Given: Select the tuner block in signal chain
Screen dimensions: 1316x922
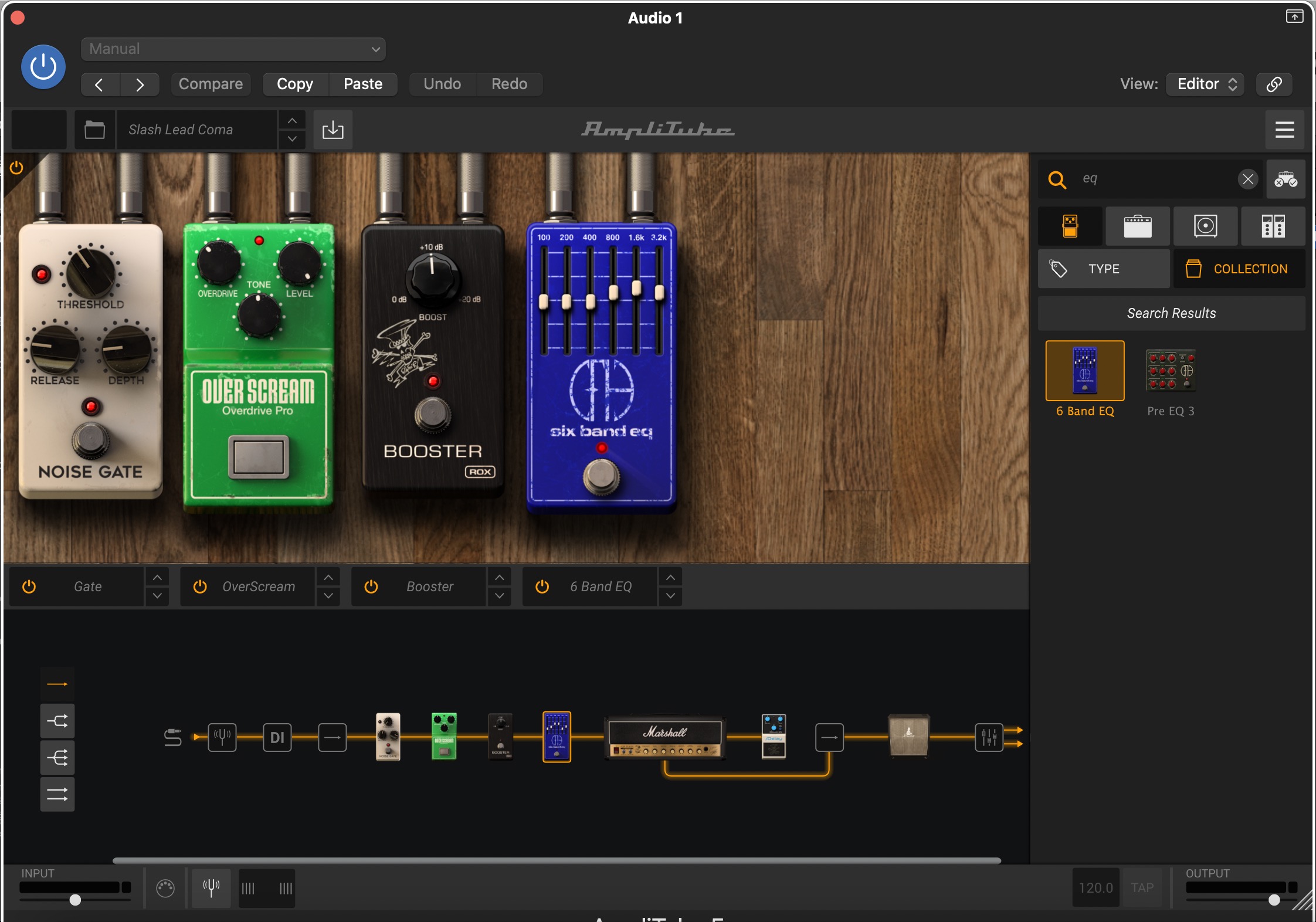Looking at the screenshot, I should pos(222,737).
